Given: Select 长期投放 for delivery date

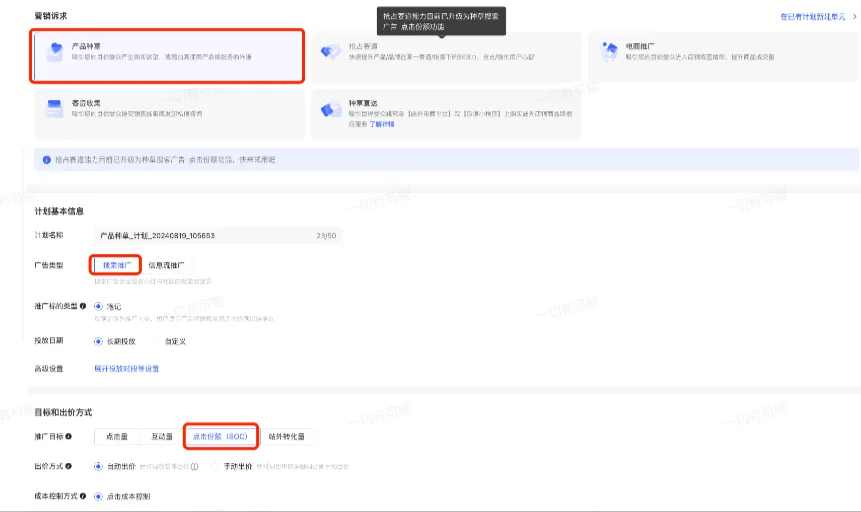Looking at the screenshot, I should (98, 341).
